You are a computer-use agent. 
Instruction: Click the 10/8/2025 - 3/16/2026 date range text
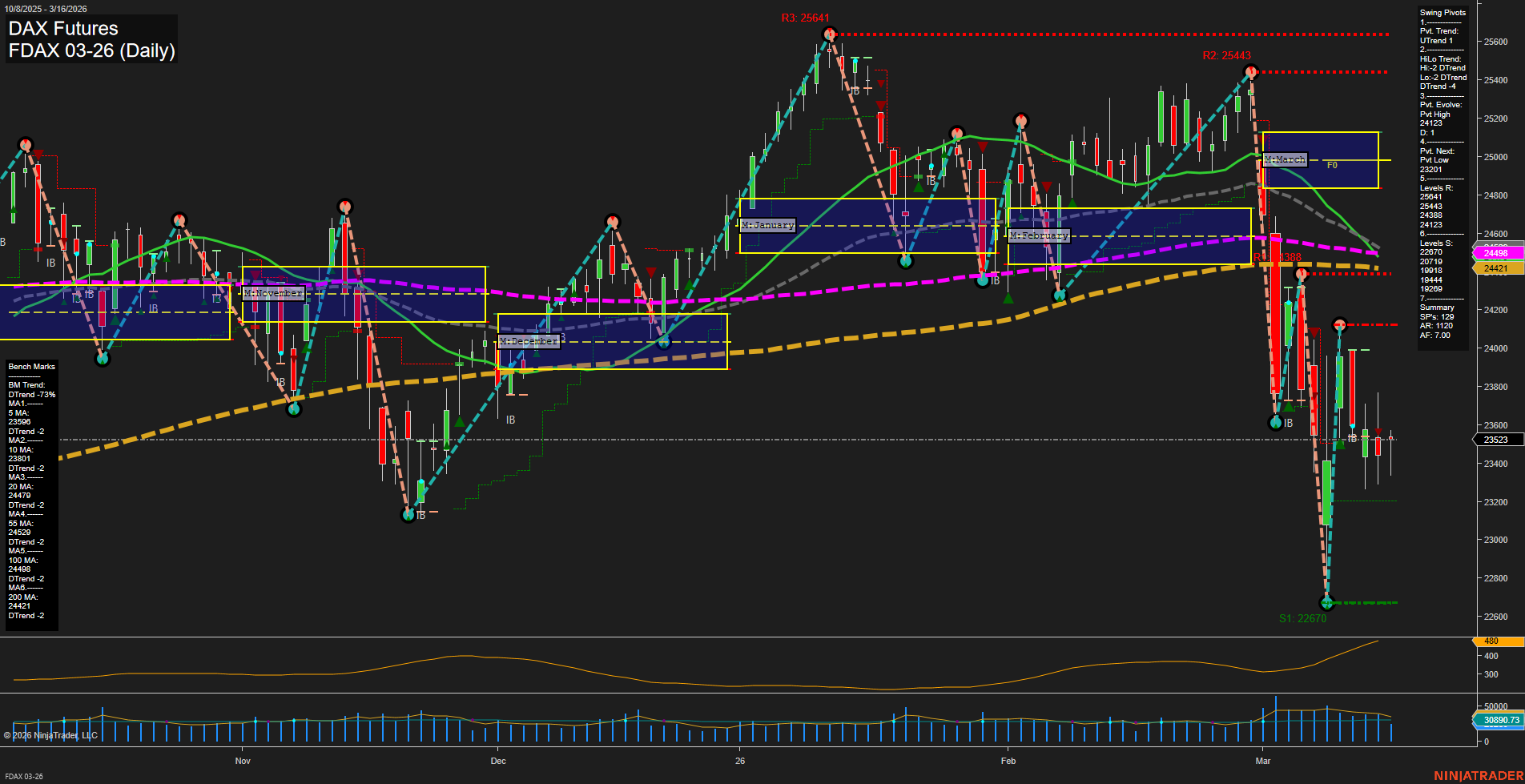pyautogui.click(x=46, y=9)
